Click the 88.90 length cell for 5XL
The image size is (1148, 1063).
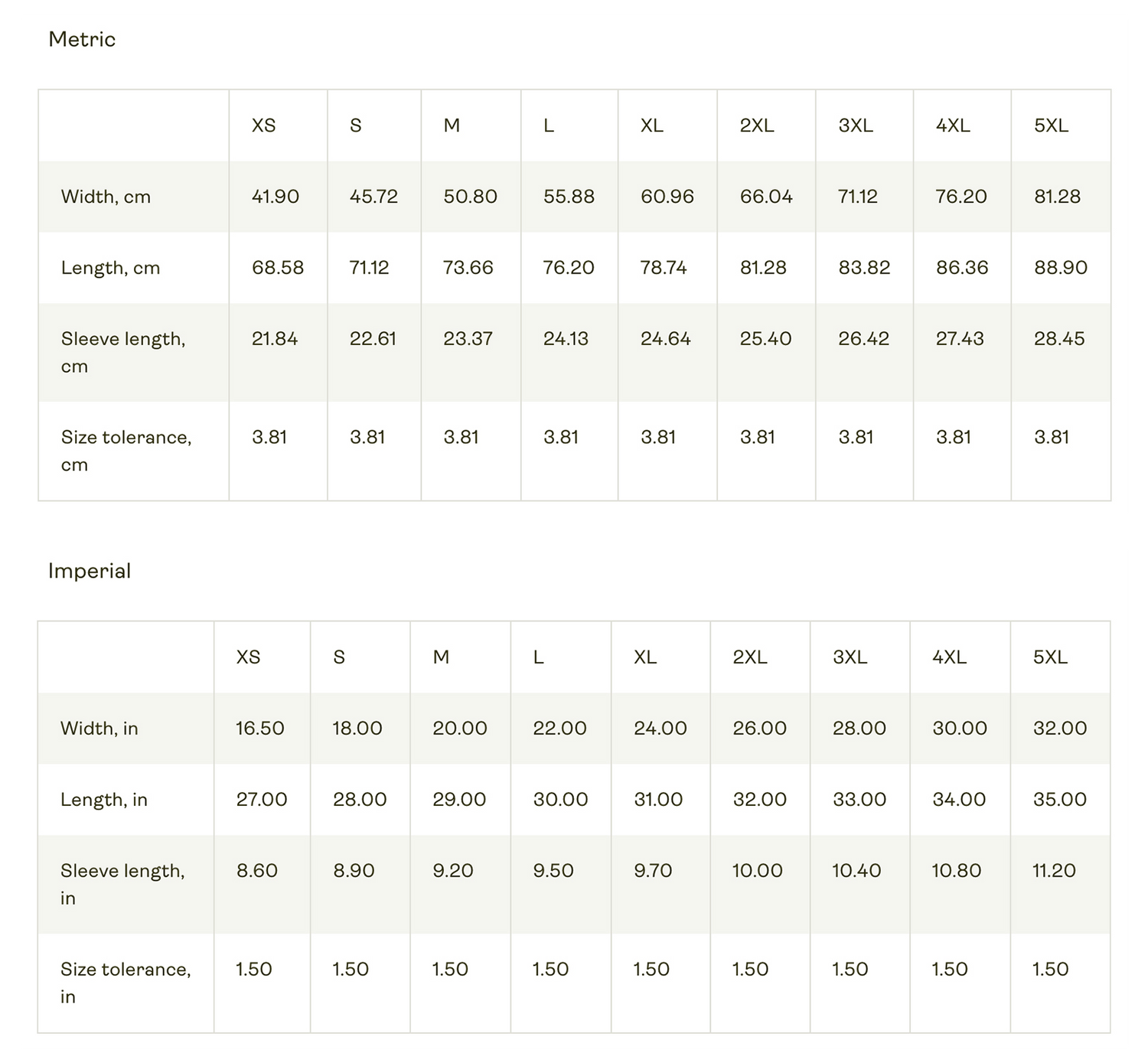click(1061, 268)
